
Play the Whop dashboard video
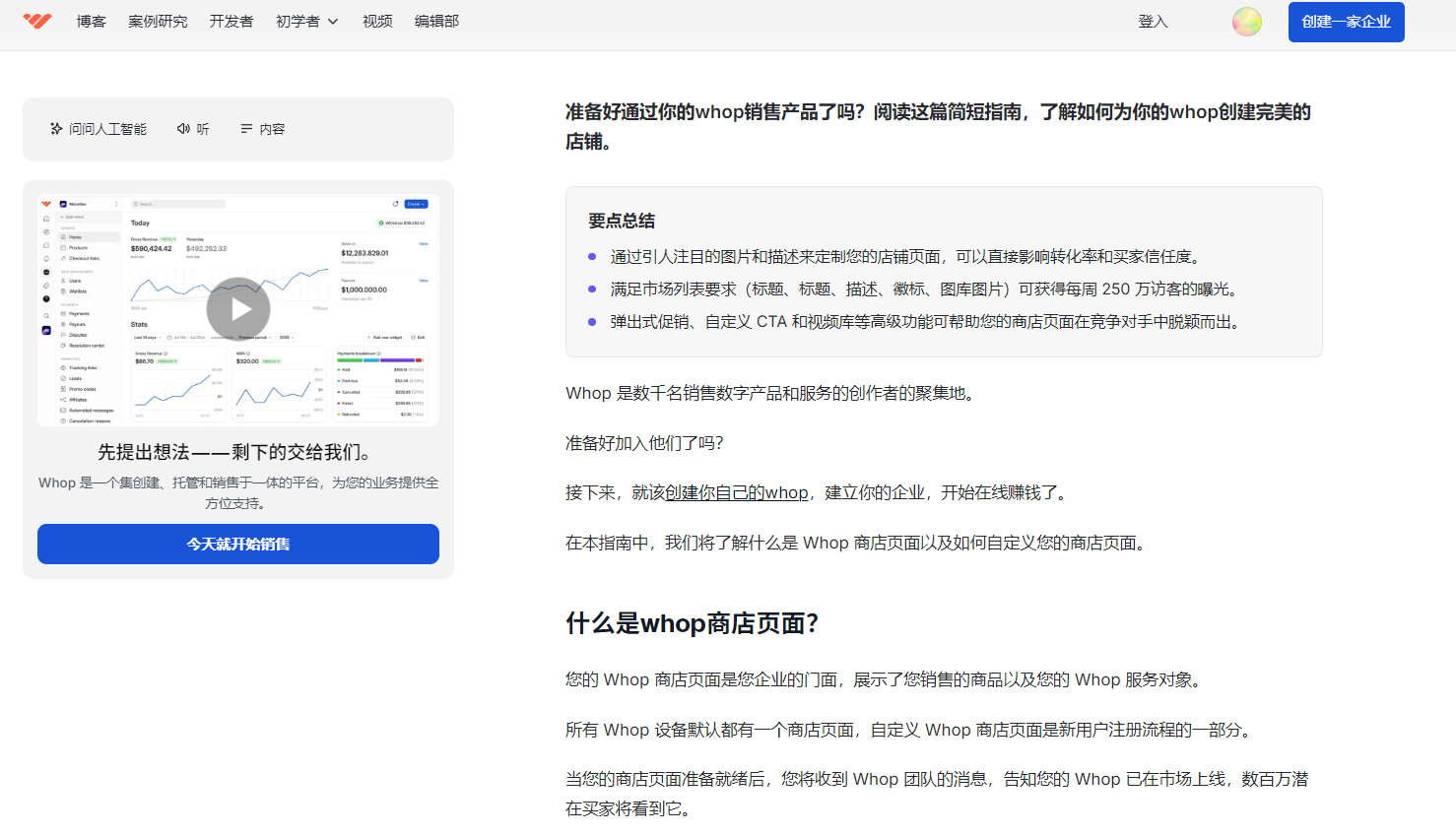[x=238, y=309]
